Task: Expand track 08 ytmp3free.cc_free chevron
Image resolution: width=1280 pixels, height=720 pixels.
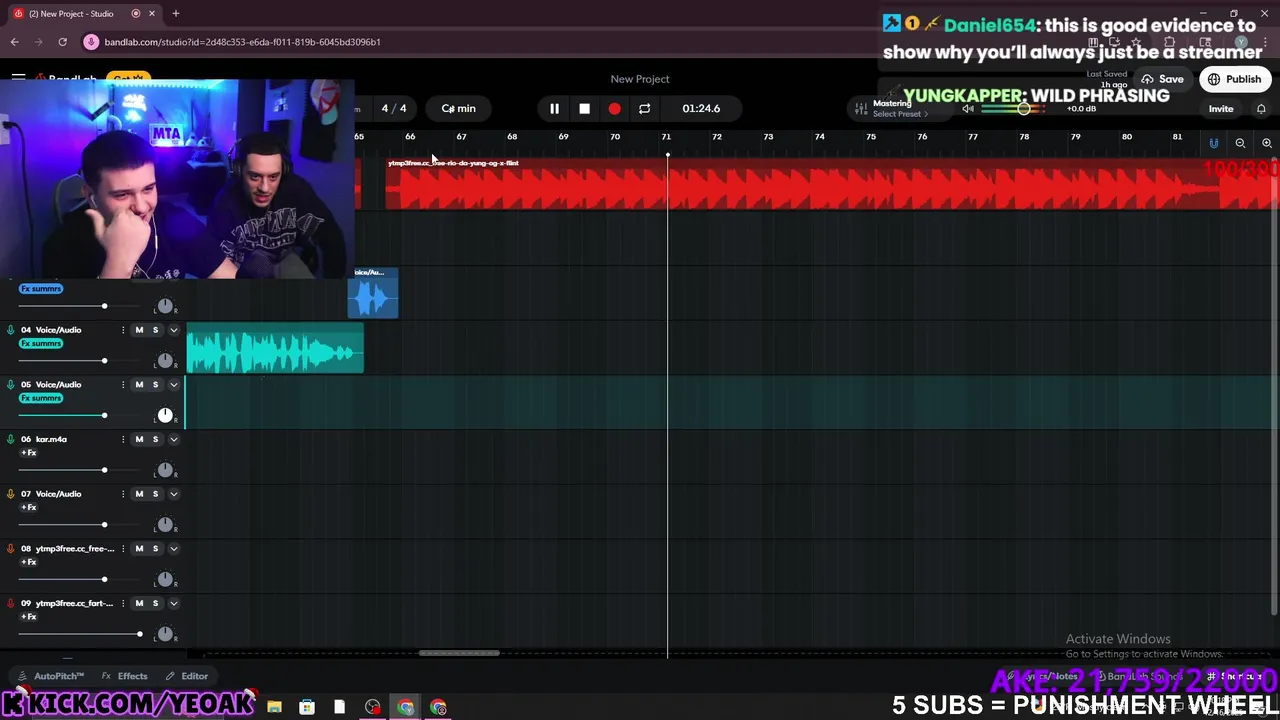Action: (x=173, y=549)
